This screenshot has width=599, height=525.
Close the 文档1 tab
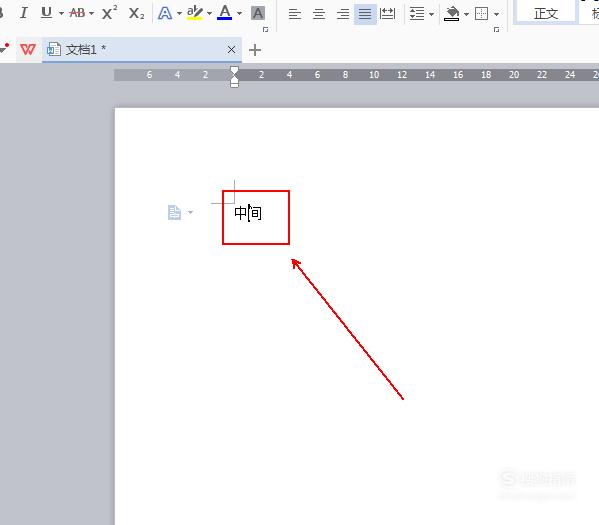pos(231,49)
